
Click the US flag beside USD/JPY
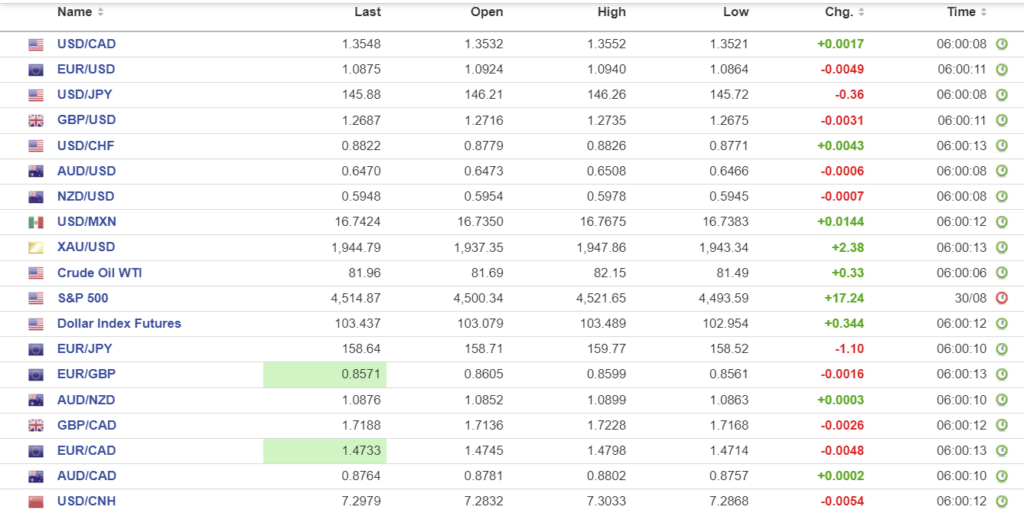click(x=36, y=95)
